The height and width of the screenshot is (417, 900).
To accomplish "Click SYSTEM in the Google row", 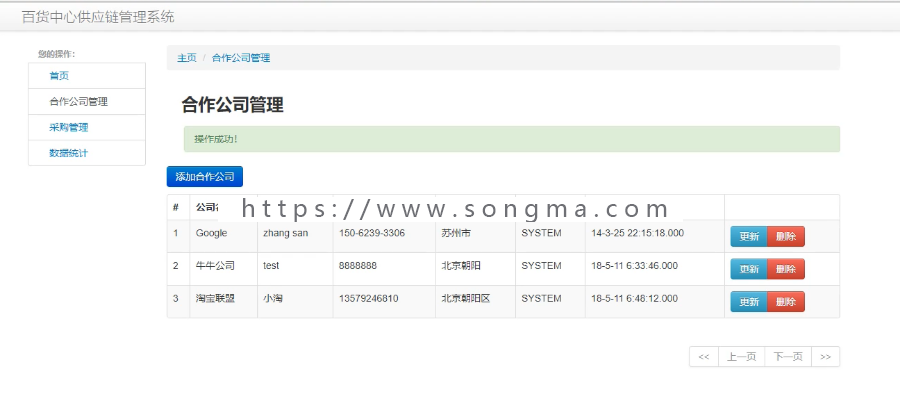I will (541, 233).
